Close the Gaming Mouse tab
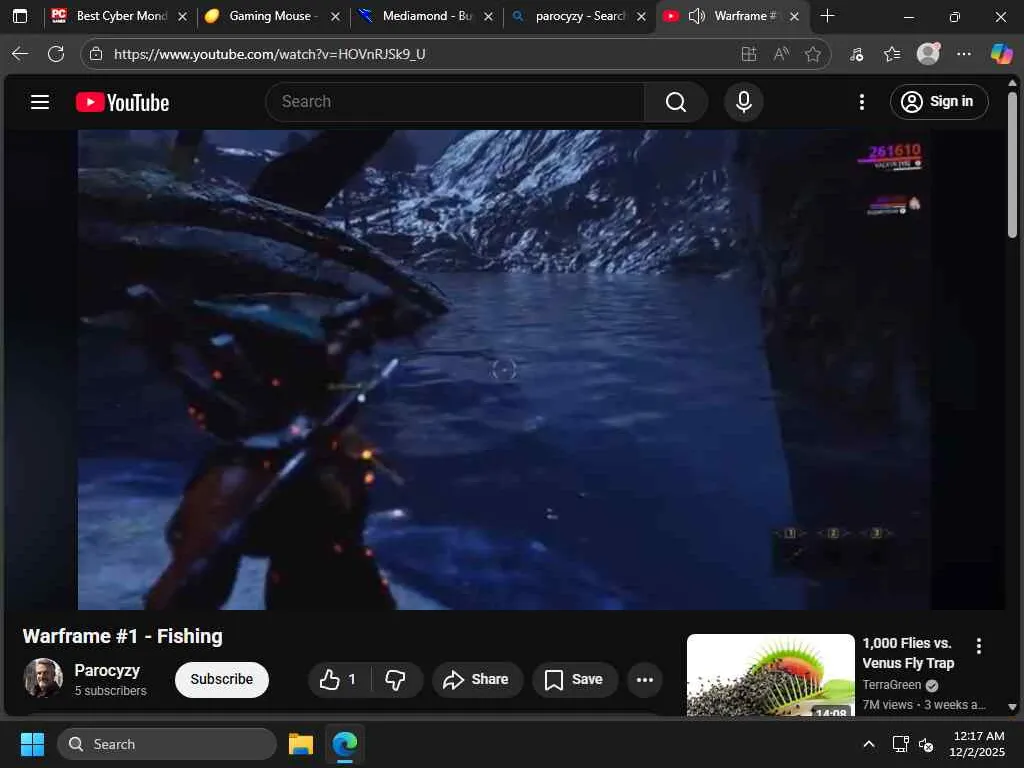This screenshot has width=1024, height=768. [x=335, y=16]
